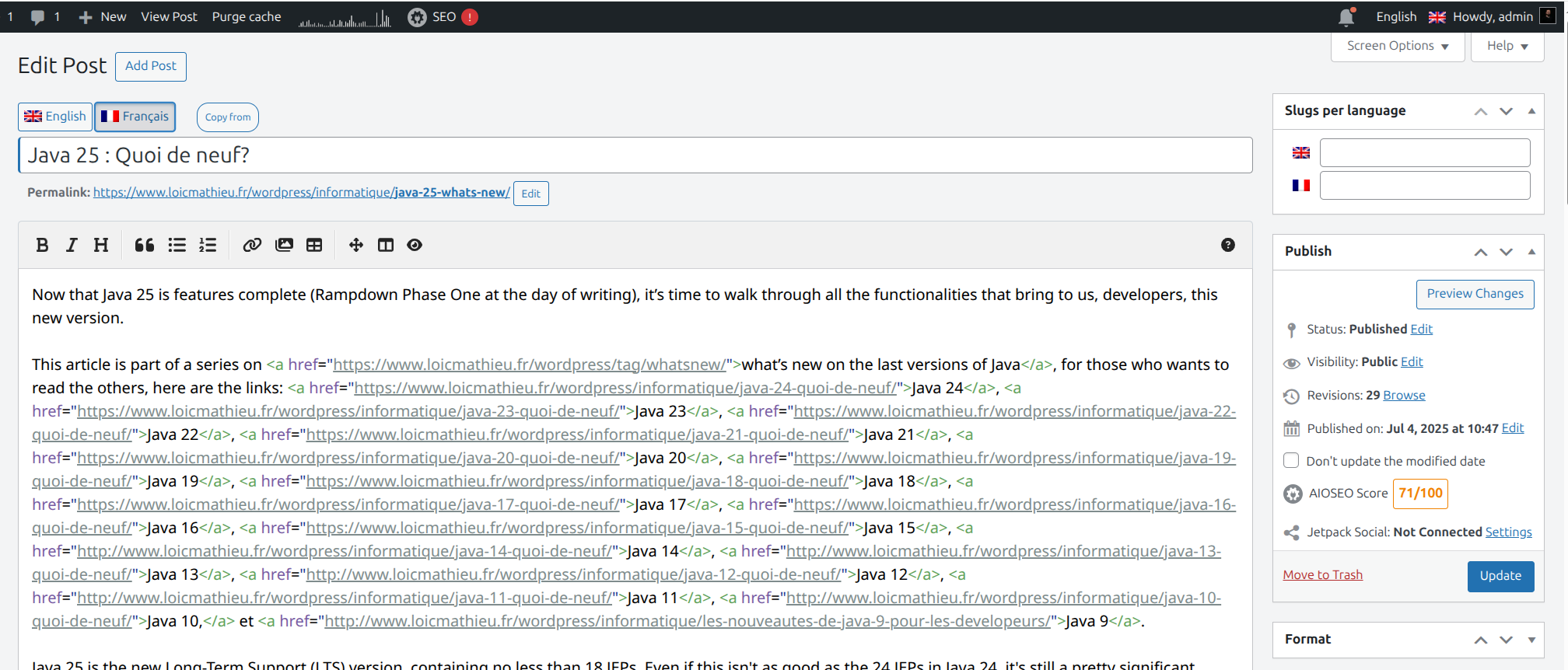The height and width of the screenshot is (670, 1568).
Task: Switch to the Français language tab
Action: click(x=135, y=117)
